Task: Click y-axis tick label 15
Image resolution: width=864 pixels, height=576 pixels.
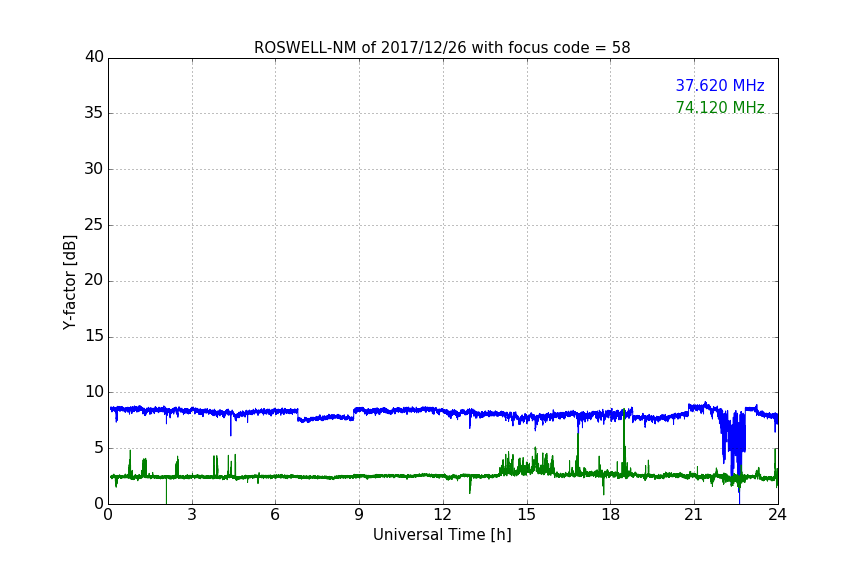Action: [x=94, y=336]
